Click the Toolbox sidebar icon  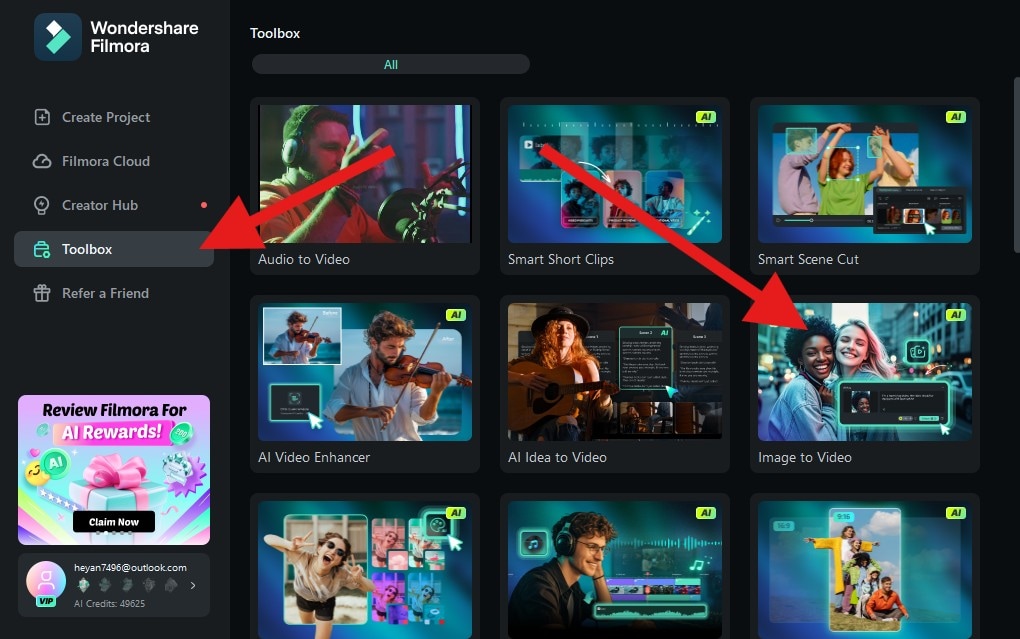42,249
